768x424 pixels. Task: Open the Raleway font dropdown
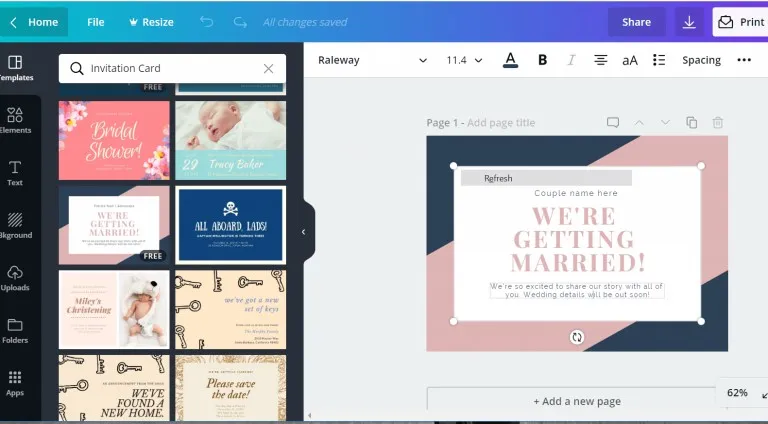pyautogui.click(x=372, y=60)
